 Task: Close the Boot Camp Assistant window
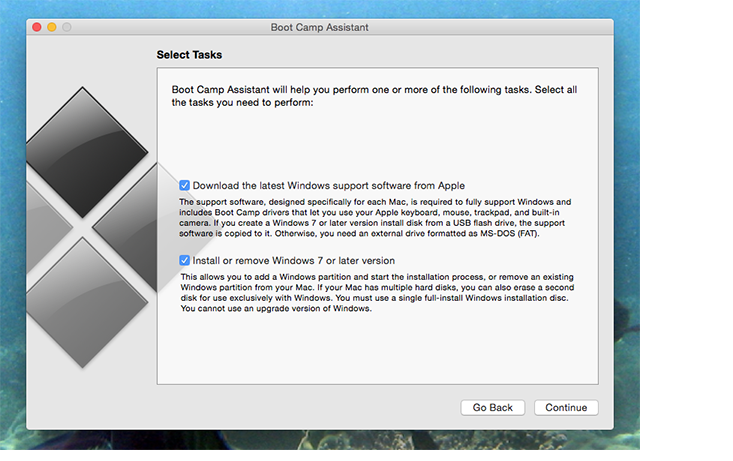(37, 27)
